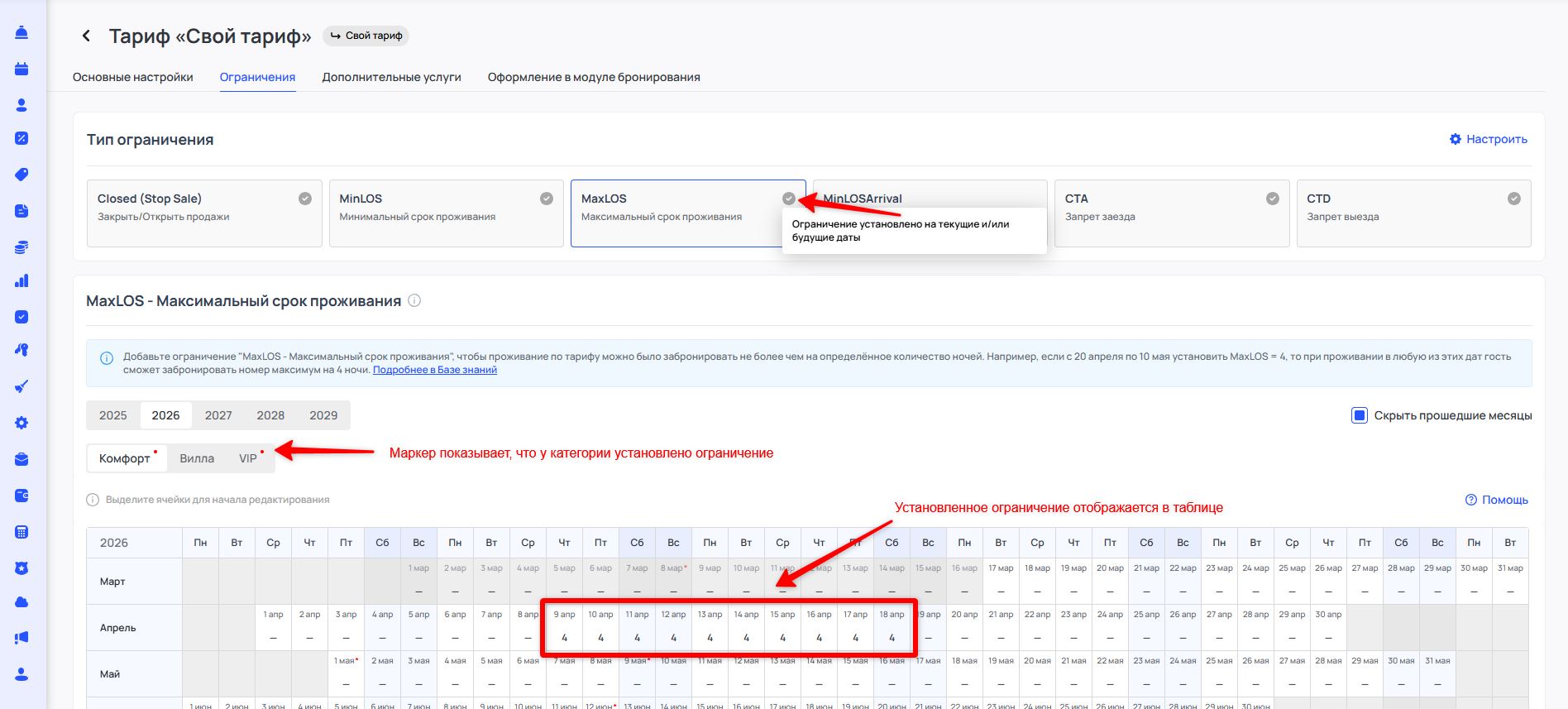Click the info icon beside the MaxLOS heading
Screen dimensions: 1568x709
(414, 301)
